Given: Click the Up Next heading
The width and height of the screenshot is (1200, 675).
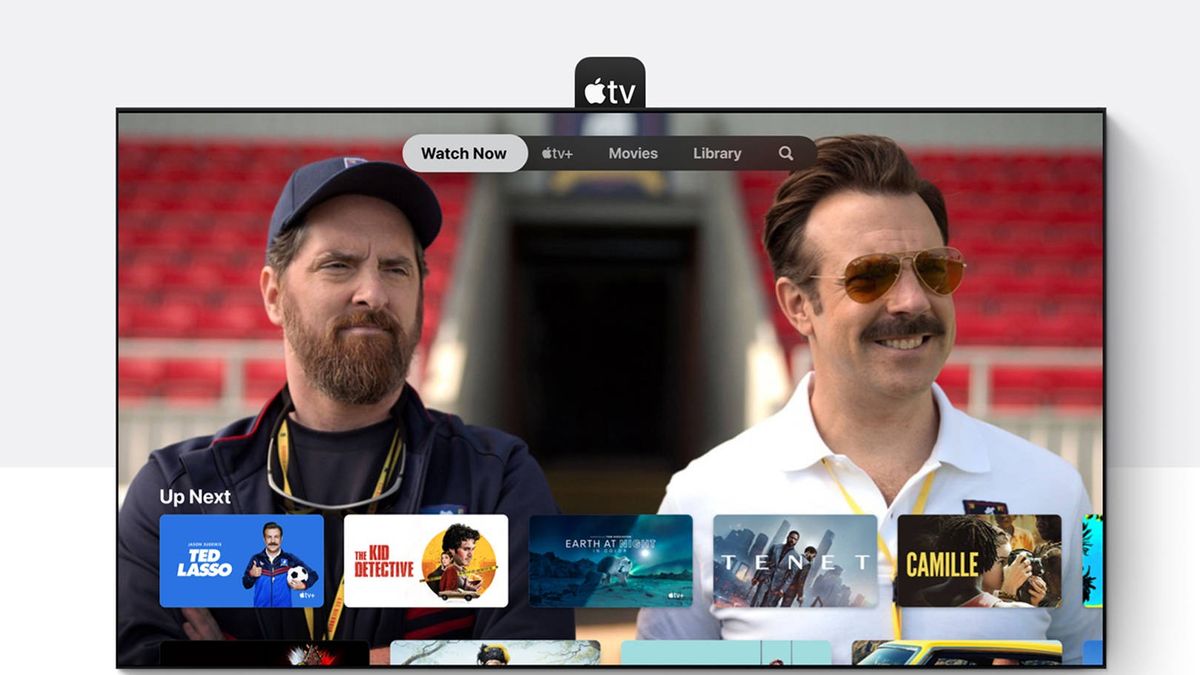Looking at the screenshot, I should (195, 497).
